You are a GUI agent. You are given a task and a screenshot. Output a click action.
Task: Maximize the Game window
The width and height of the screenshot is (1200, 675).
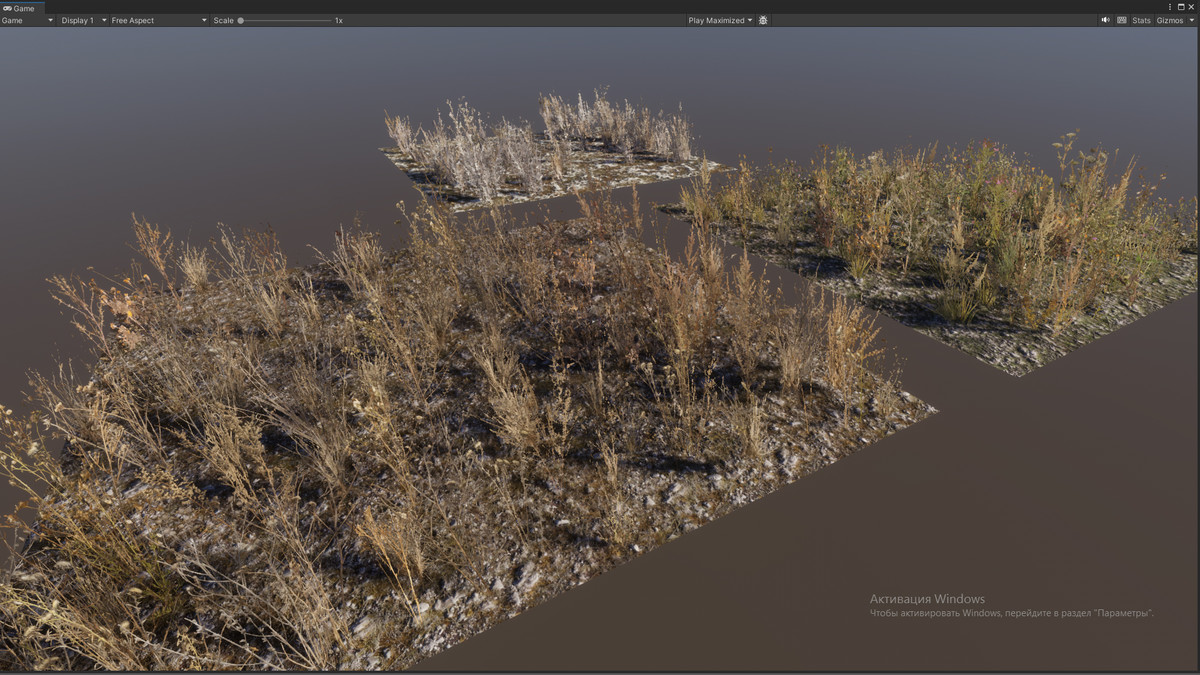[1181, 7]
